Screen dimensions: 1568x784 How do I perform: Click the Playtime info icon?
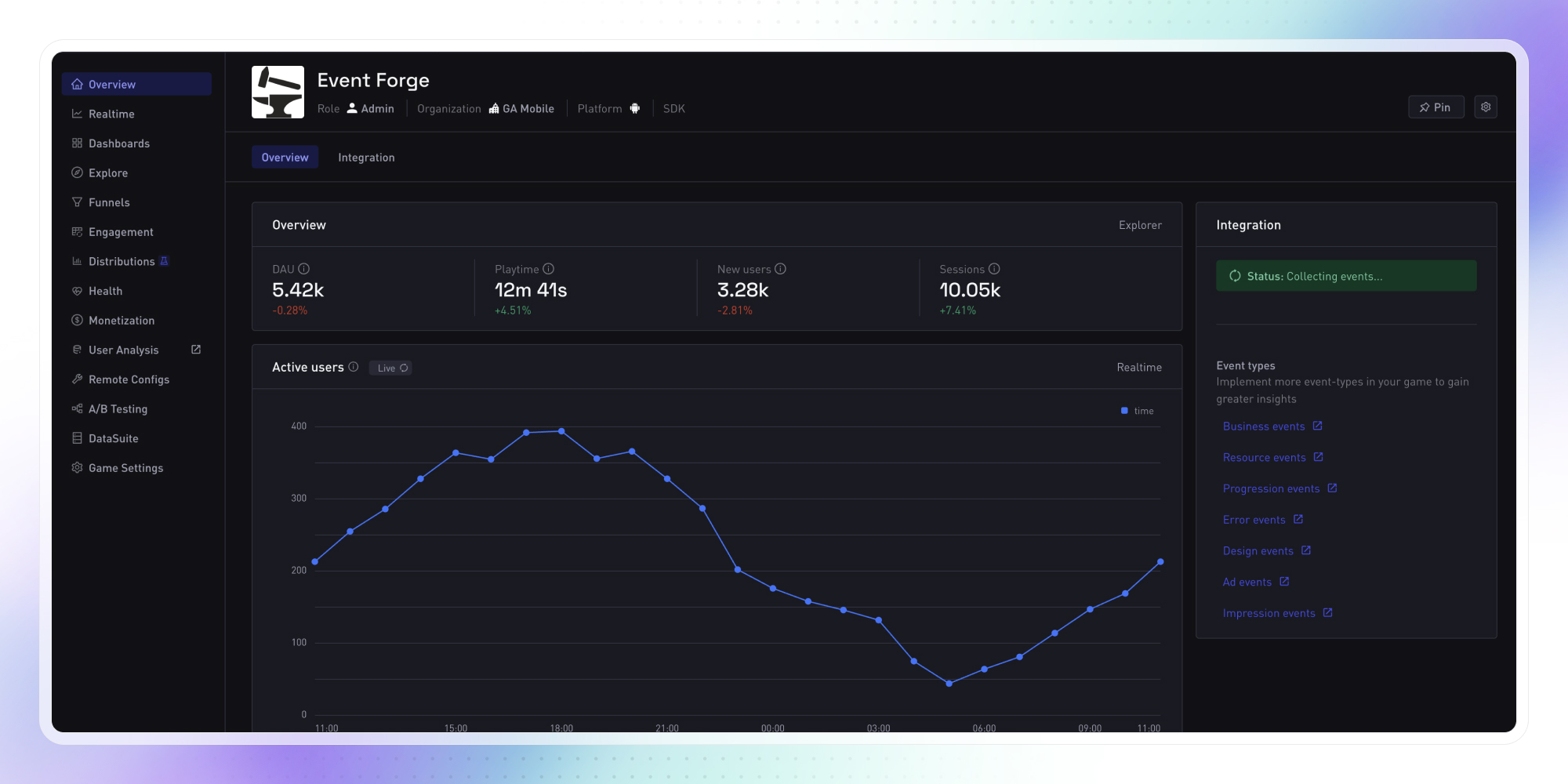[x=549, y=269]
